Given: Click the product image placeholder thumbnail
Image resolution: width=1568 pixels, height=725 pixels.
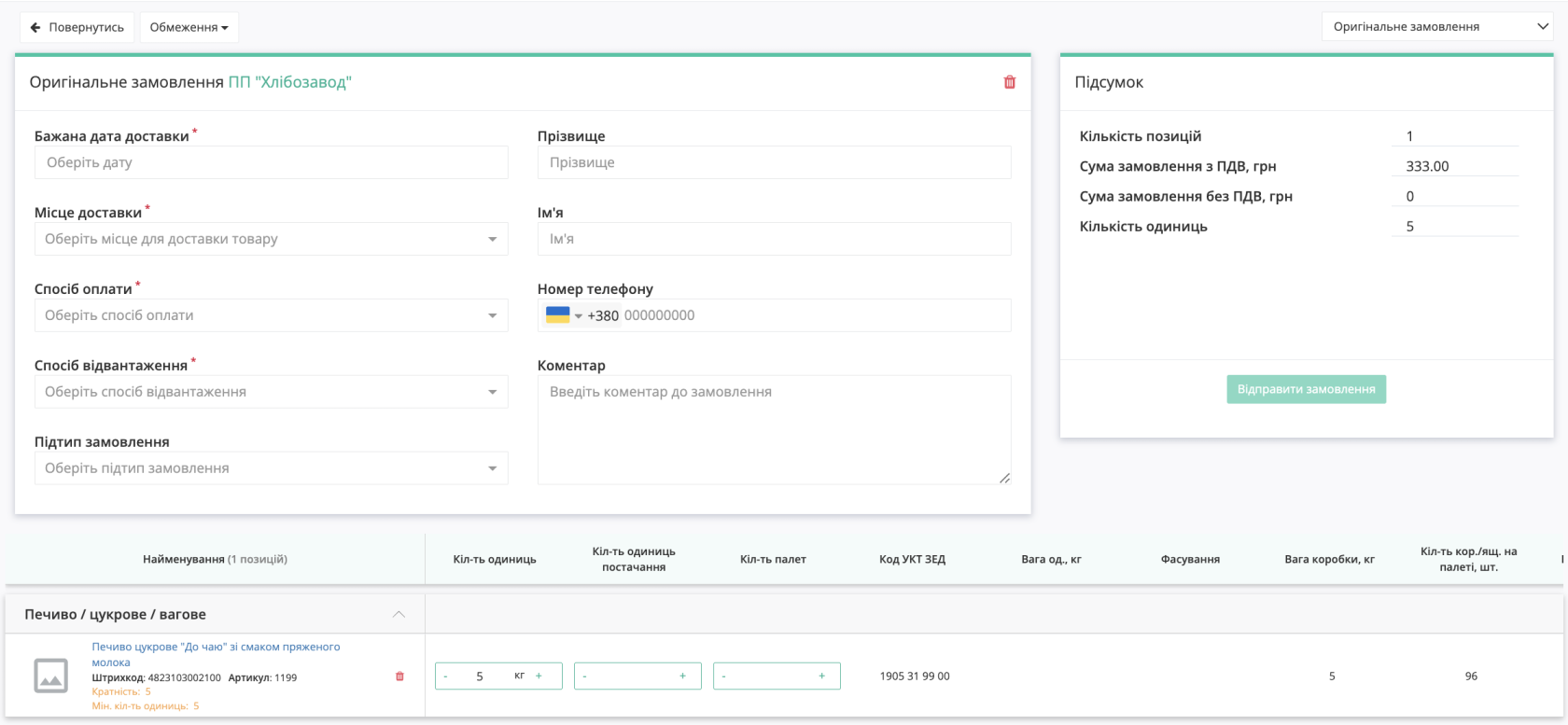Looking at the screenshot, I should pos(50,676).
